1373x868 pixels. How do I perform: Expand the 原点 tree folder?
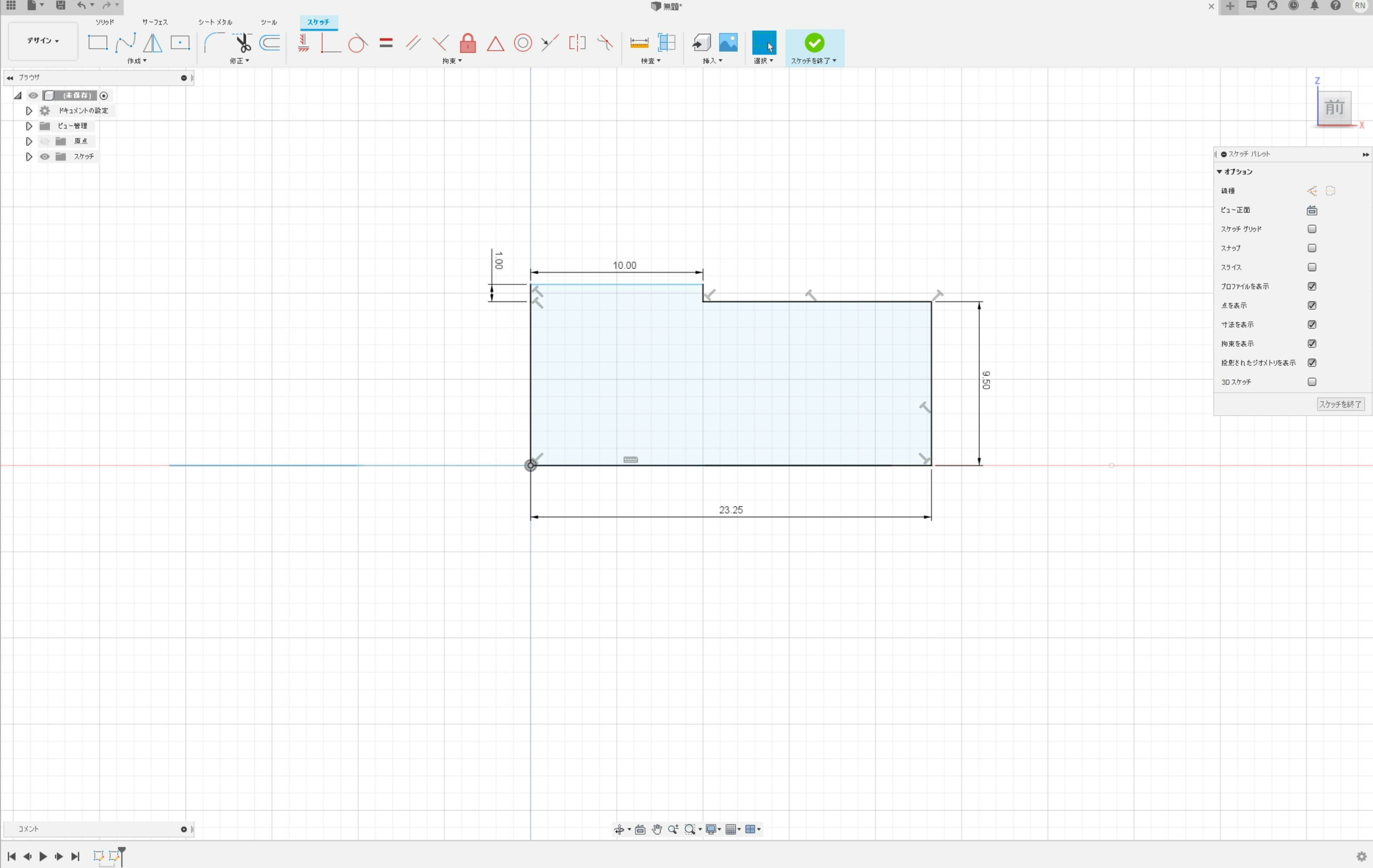tap(29, 141)
